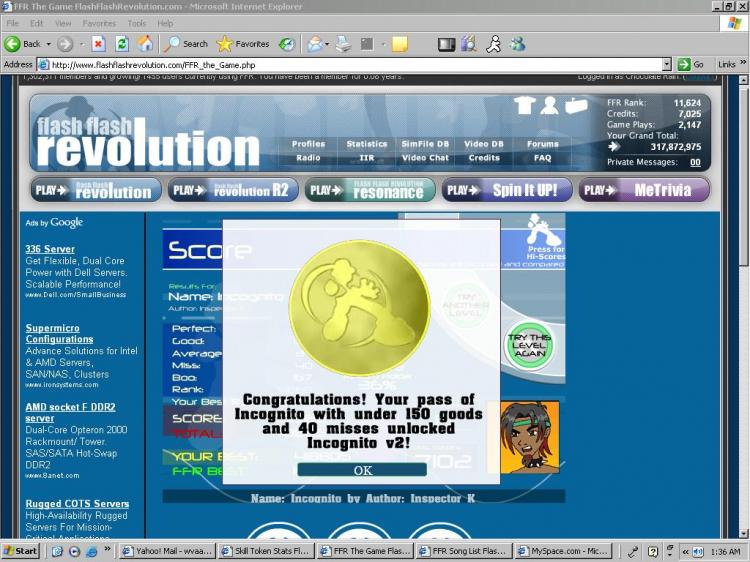Click Play Resonance button
The width and height of the screenshot is (750, 562).
click(370, 190)
